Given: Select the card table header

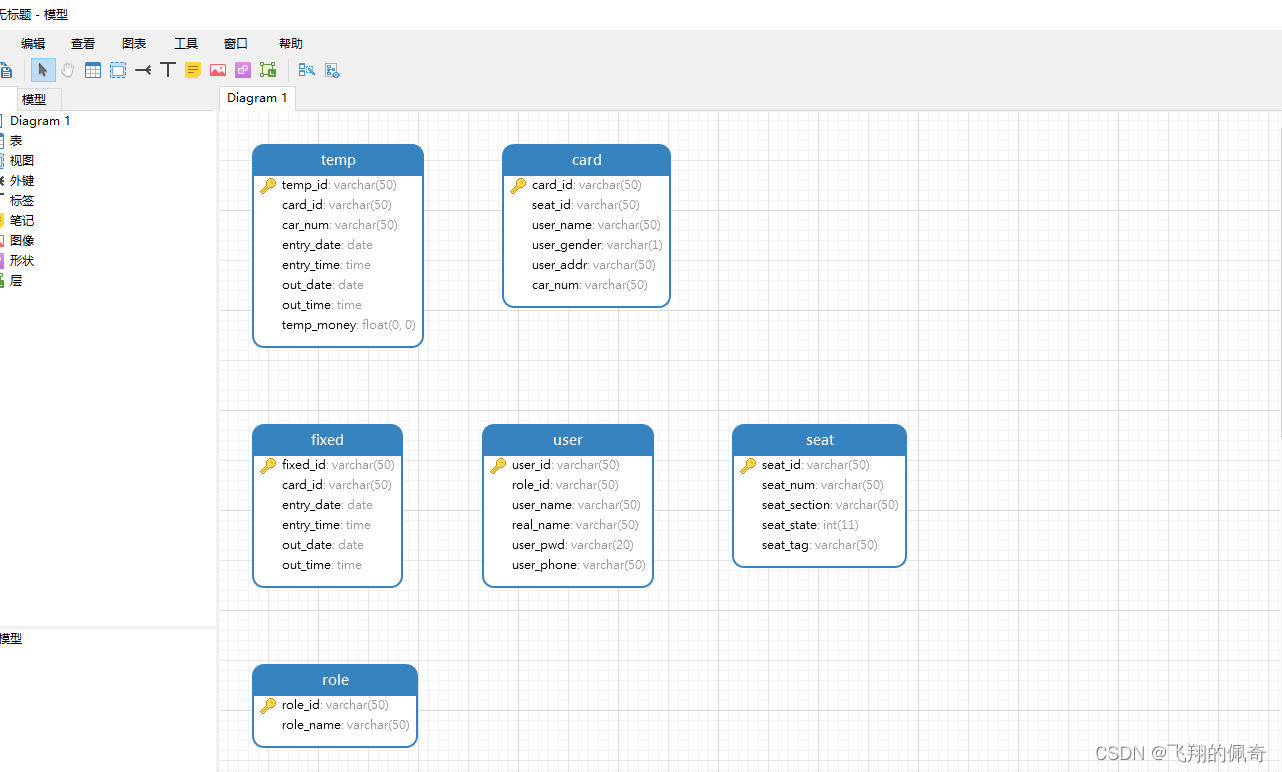Looking at the screenshot, I should coord(587,160).
